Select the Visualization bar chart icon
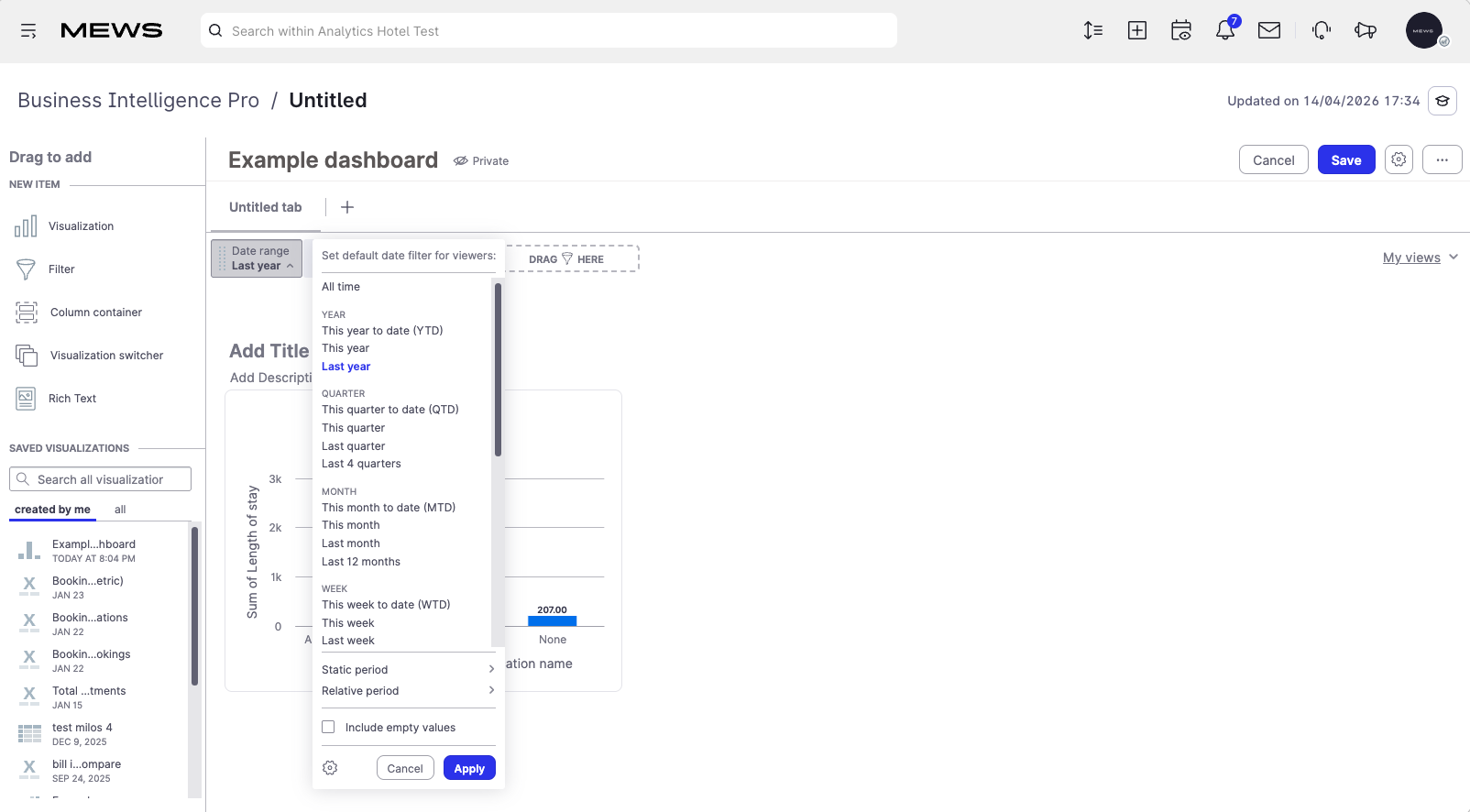 (26, 226)
